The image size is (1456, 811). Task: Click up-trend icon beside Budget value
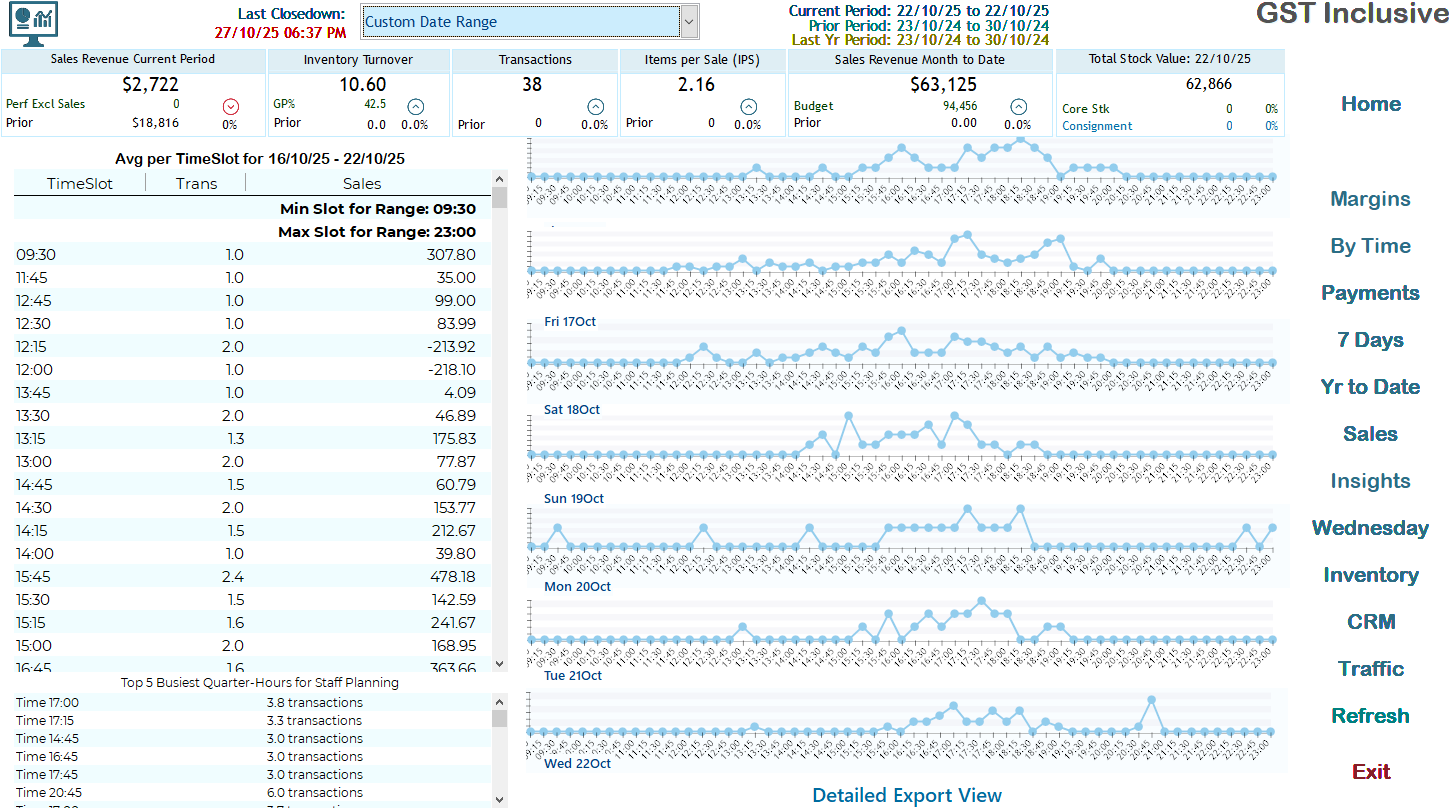pyautogui.click(x=1018, y=106)
